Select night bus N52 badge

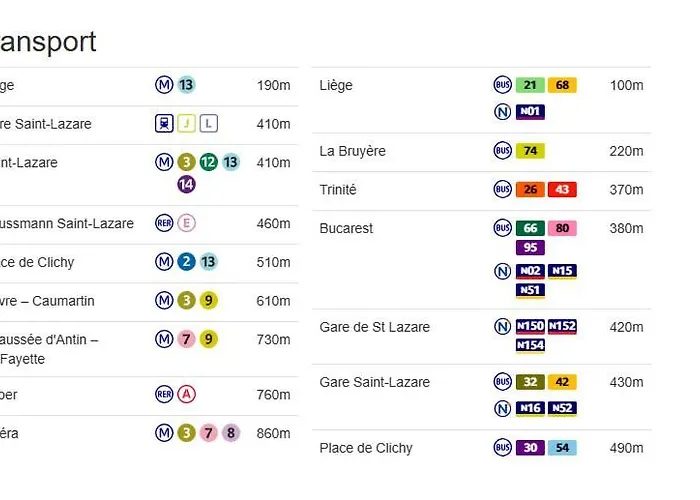point(562,408)
